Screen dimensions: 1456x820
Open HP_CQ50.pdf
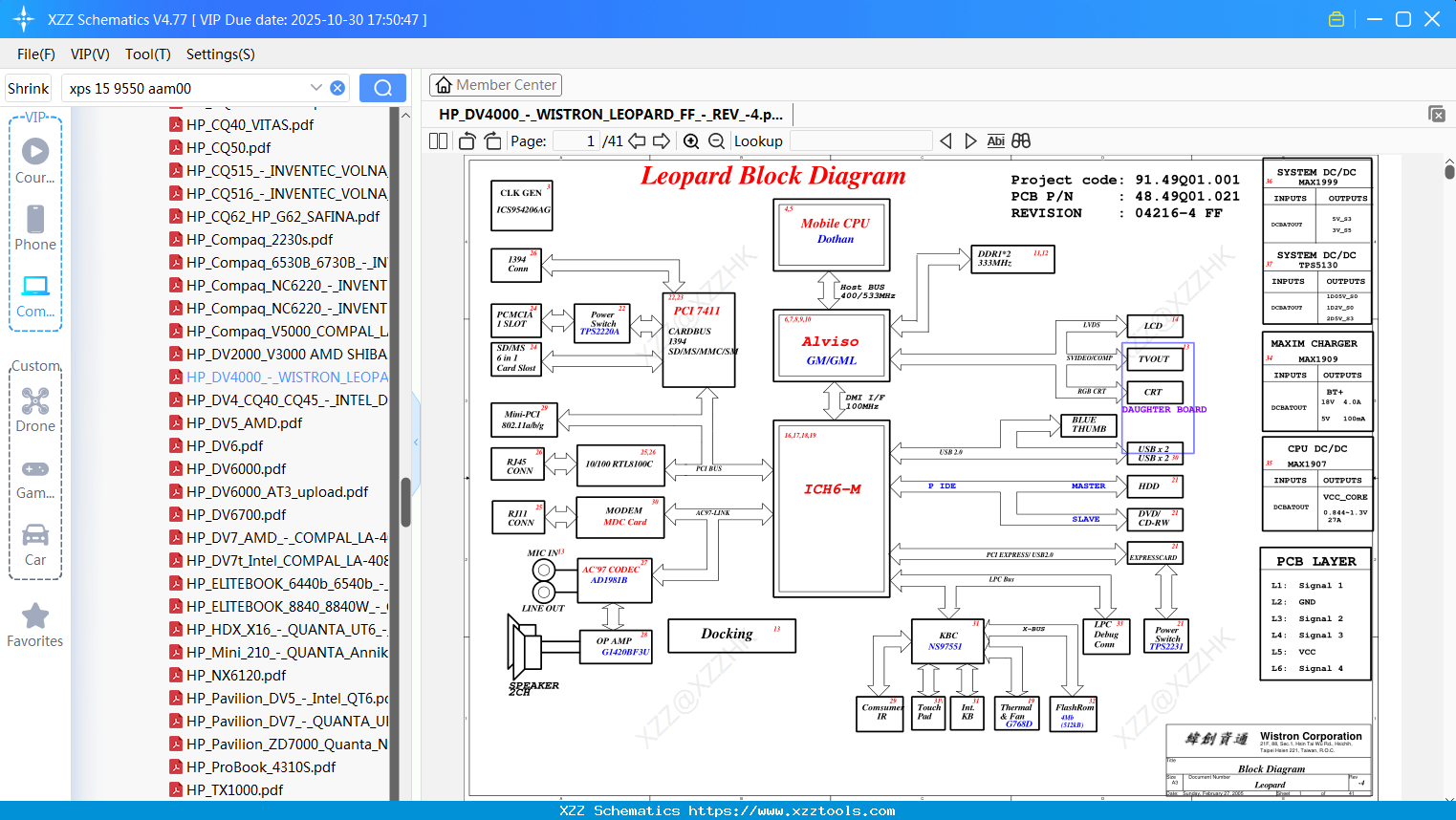tap(228, 147)
